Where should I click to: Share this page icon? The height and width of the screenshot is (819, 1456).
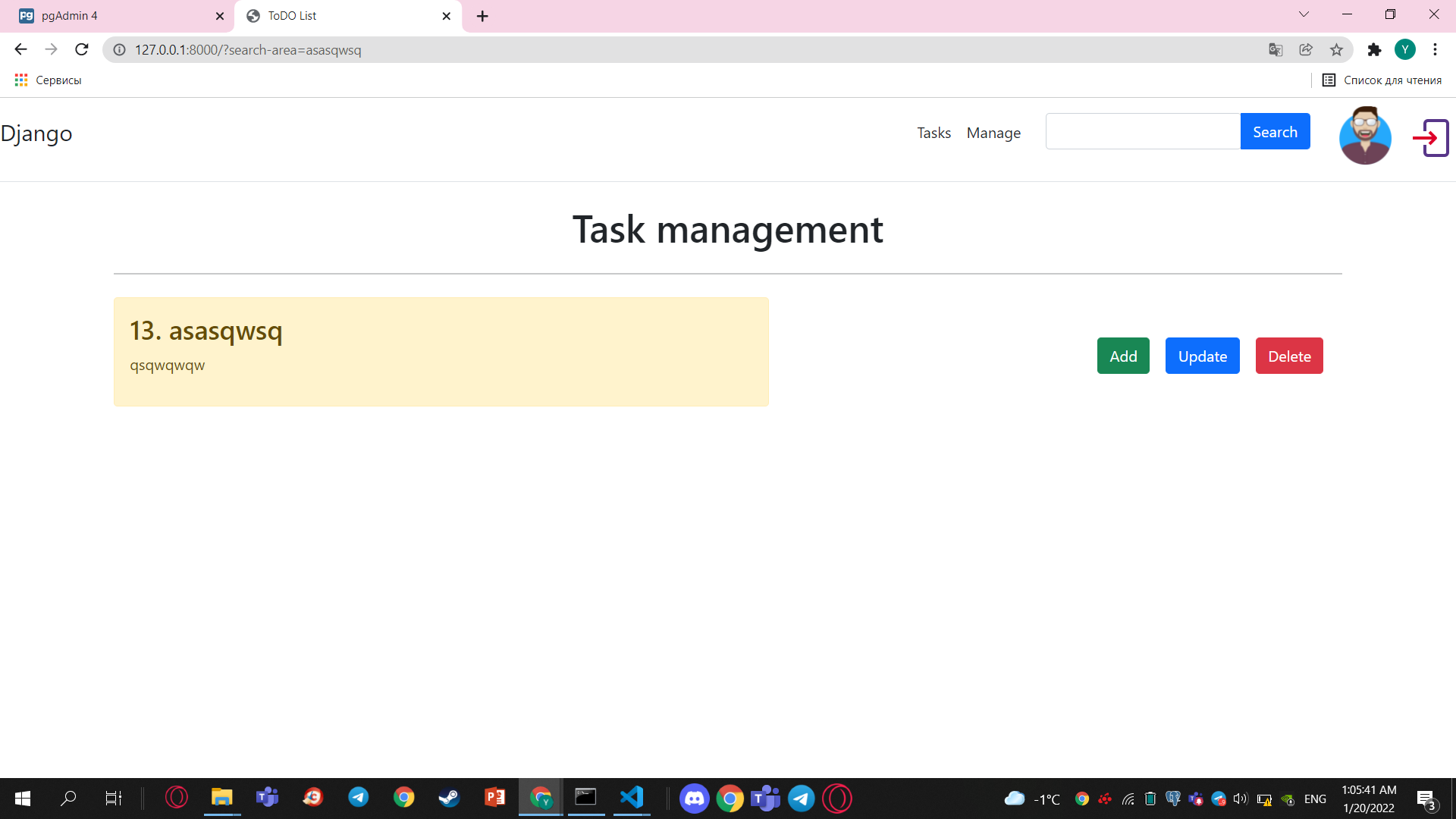(1306, 50)
